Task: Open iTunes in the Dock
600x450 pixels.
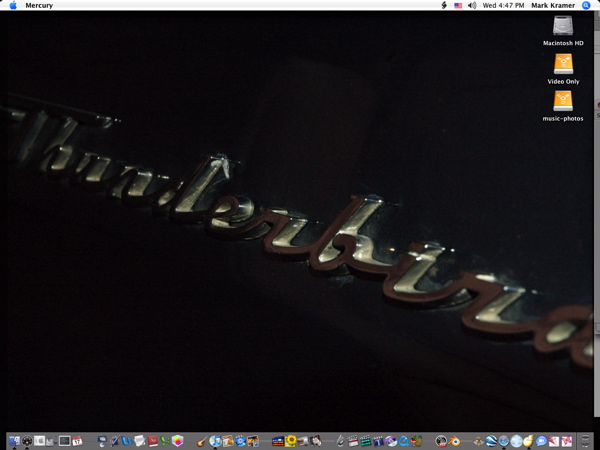Action: click(x=215, y=441)
